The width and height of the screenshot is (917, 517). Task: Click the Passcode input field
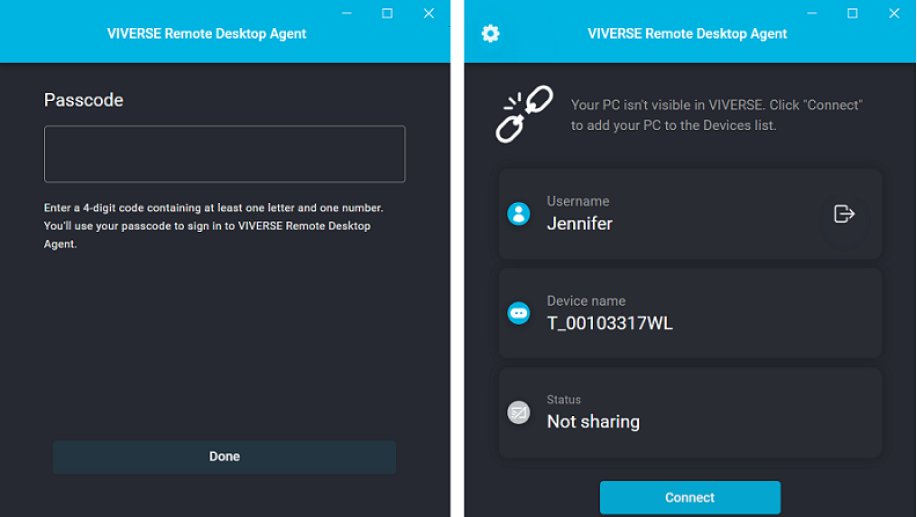(x=225, y=154)
